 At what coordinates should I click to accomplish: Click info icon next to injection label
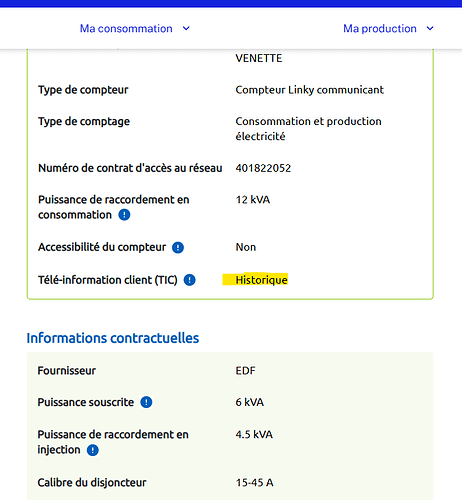coord(93,450)
